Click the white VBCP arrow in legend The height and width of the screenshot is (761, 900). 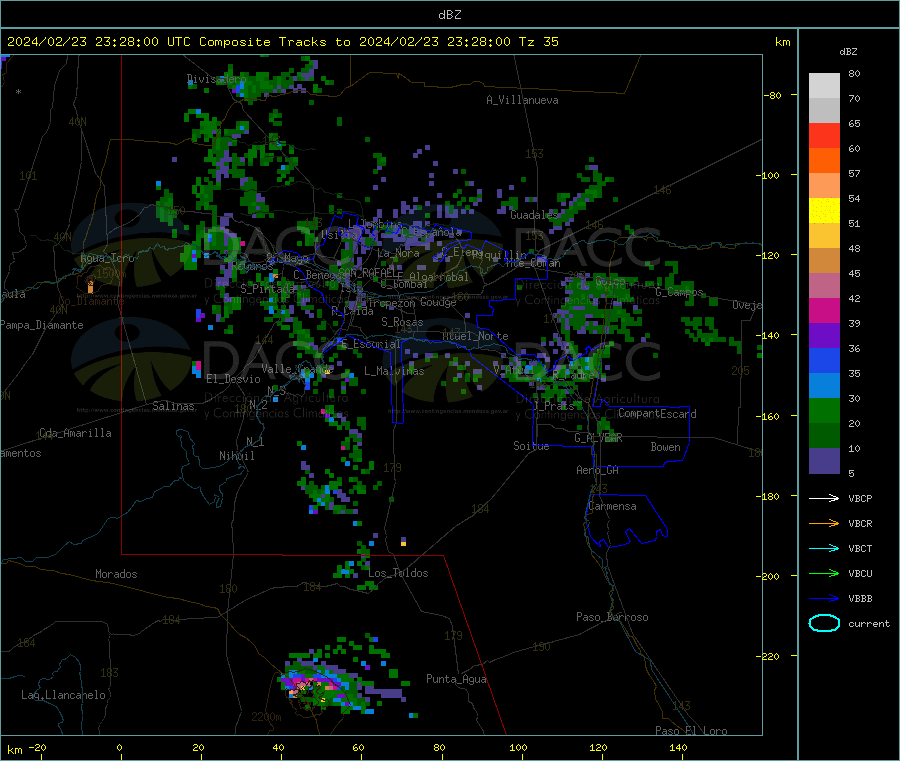(x=824, y=498)
